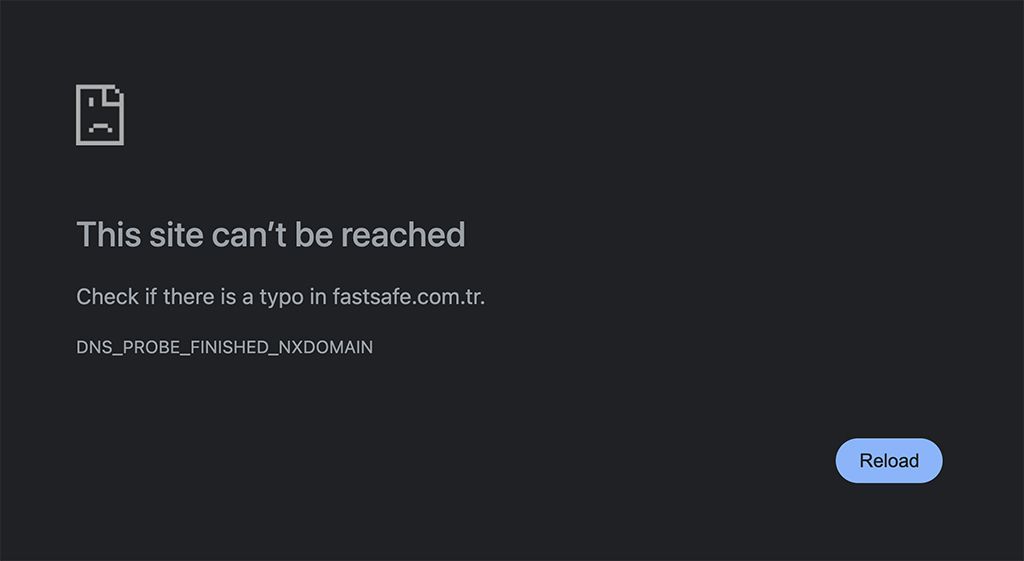This screenshot has height=561, width=1024.
Task: Click the word "reached" in the heading
Action: click(x=403, y=234)
